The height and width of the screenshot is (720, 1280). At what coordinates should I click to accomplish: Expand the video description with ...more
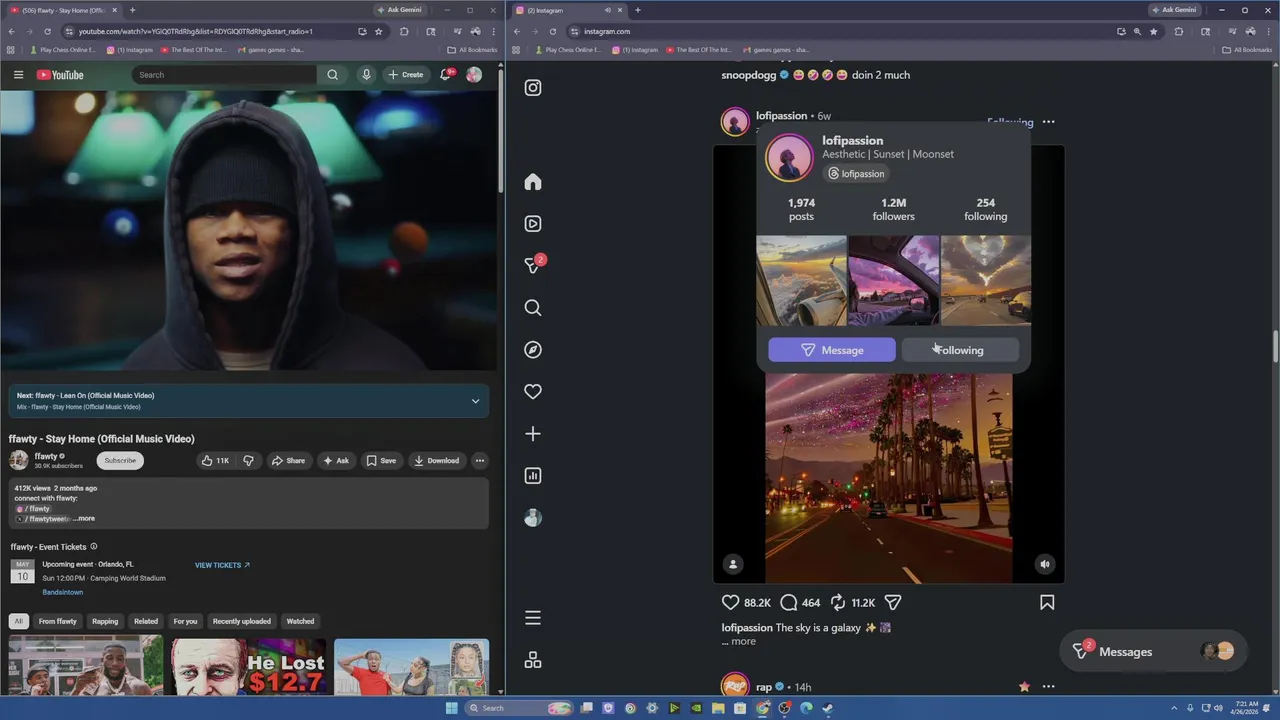pos(84,519)
